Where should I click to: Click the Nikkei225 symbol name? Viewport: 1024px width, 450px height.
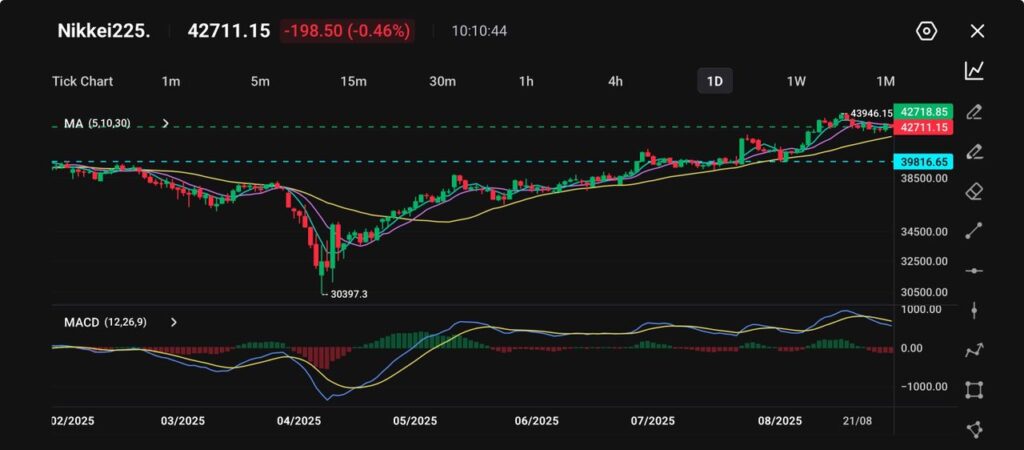point(104,31)
